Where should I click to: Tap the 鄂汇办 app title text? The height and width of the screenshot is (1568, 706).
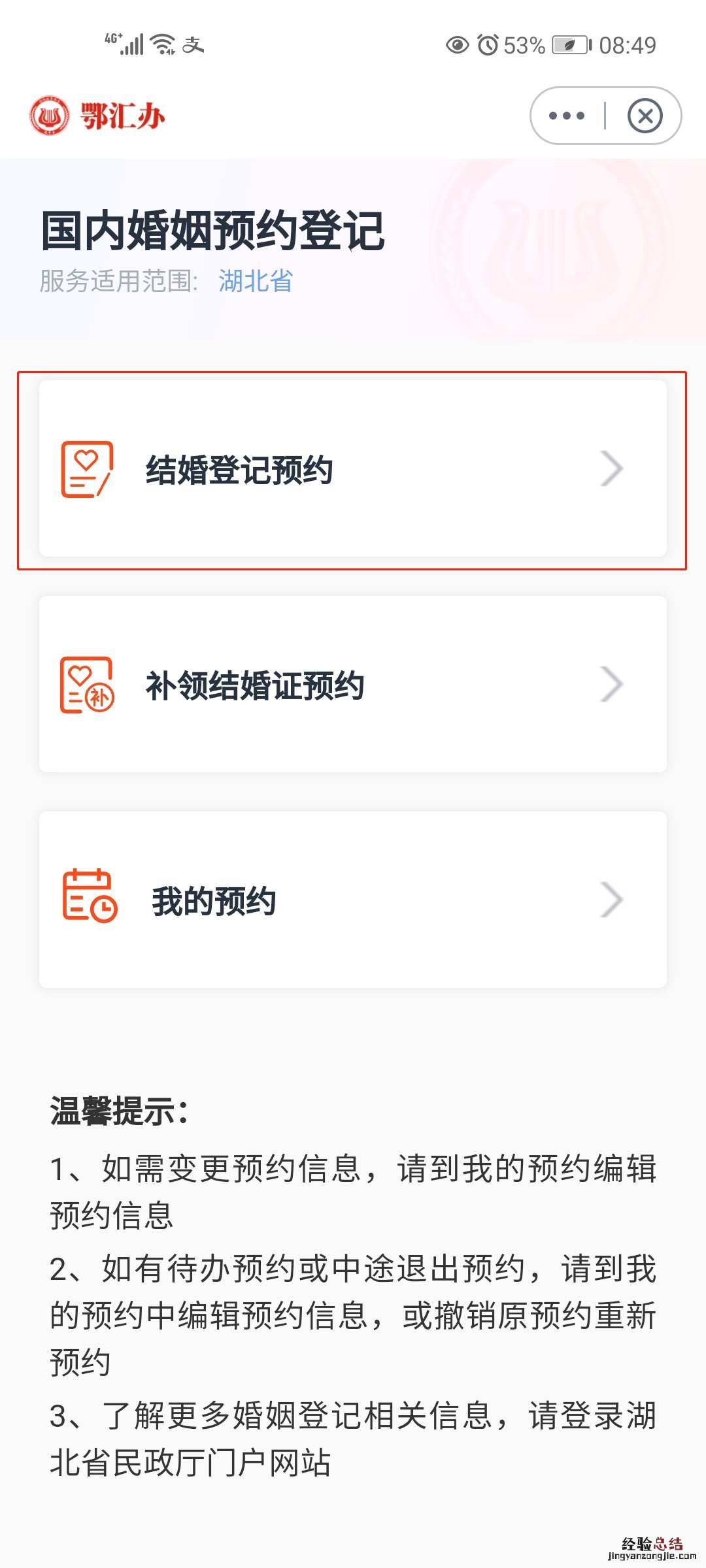(x=122, y=116)
